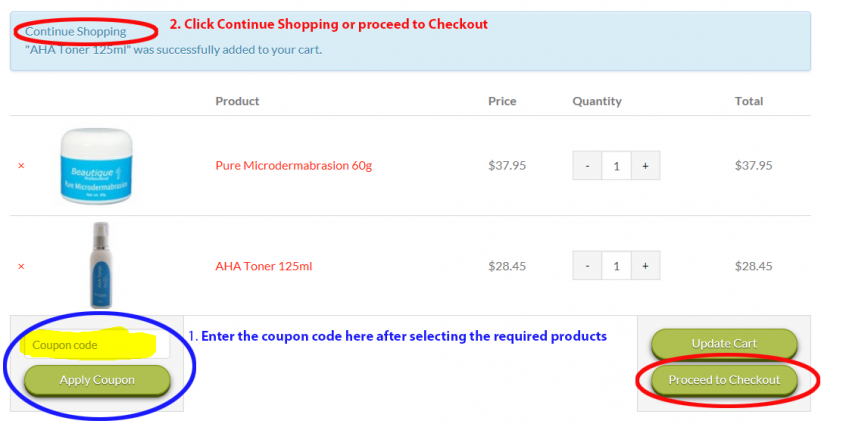
Task: Click the Continue Shopping link
Action: pyautogui.click(x=76, y=31)
